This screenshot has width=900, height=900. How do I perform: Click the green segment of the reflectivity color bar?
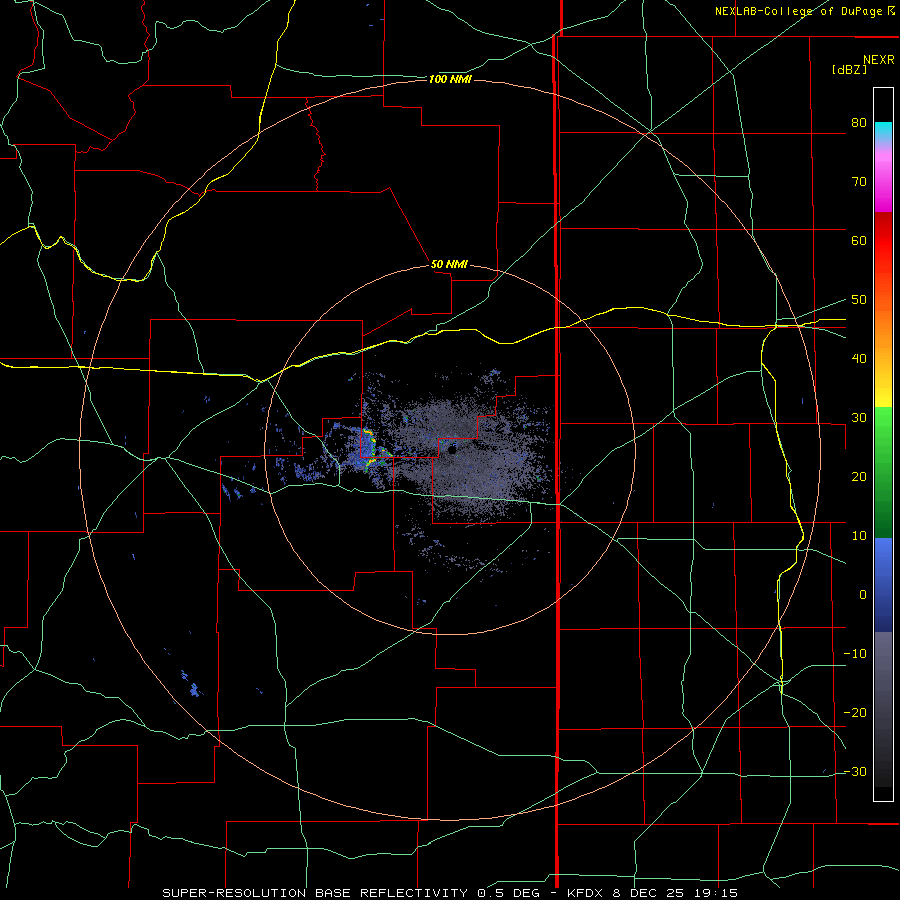883,472
